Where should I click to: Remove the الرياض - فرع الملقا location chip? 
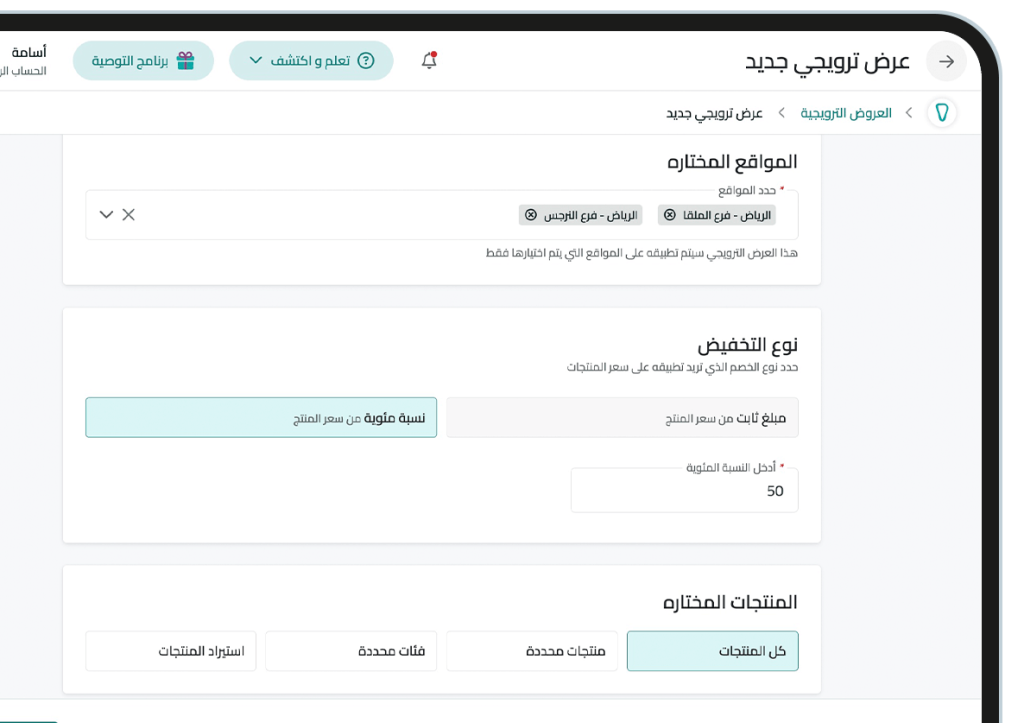[670, 214]
